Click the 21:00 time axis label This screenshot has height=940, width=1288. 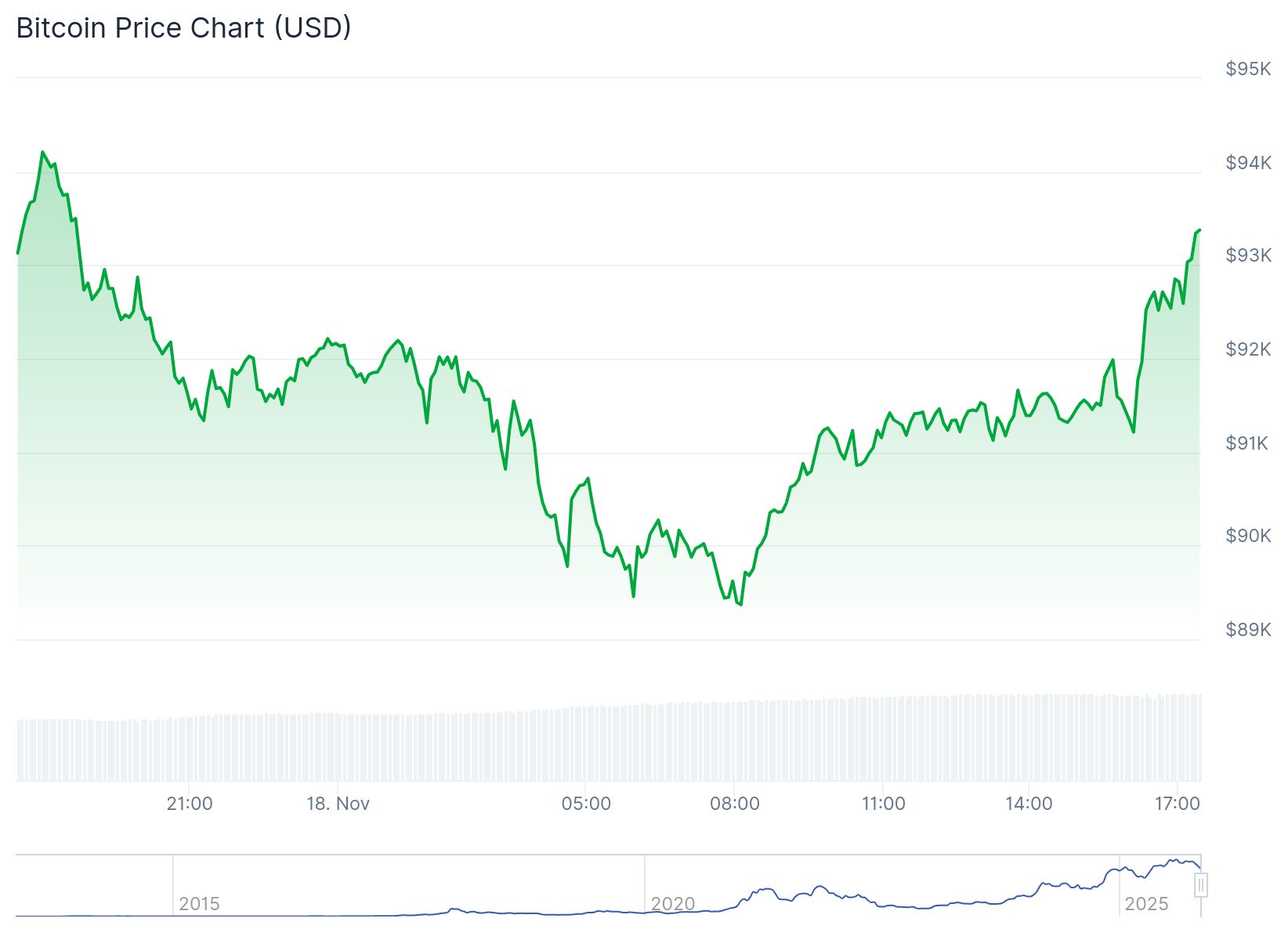click(190, 804)
